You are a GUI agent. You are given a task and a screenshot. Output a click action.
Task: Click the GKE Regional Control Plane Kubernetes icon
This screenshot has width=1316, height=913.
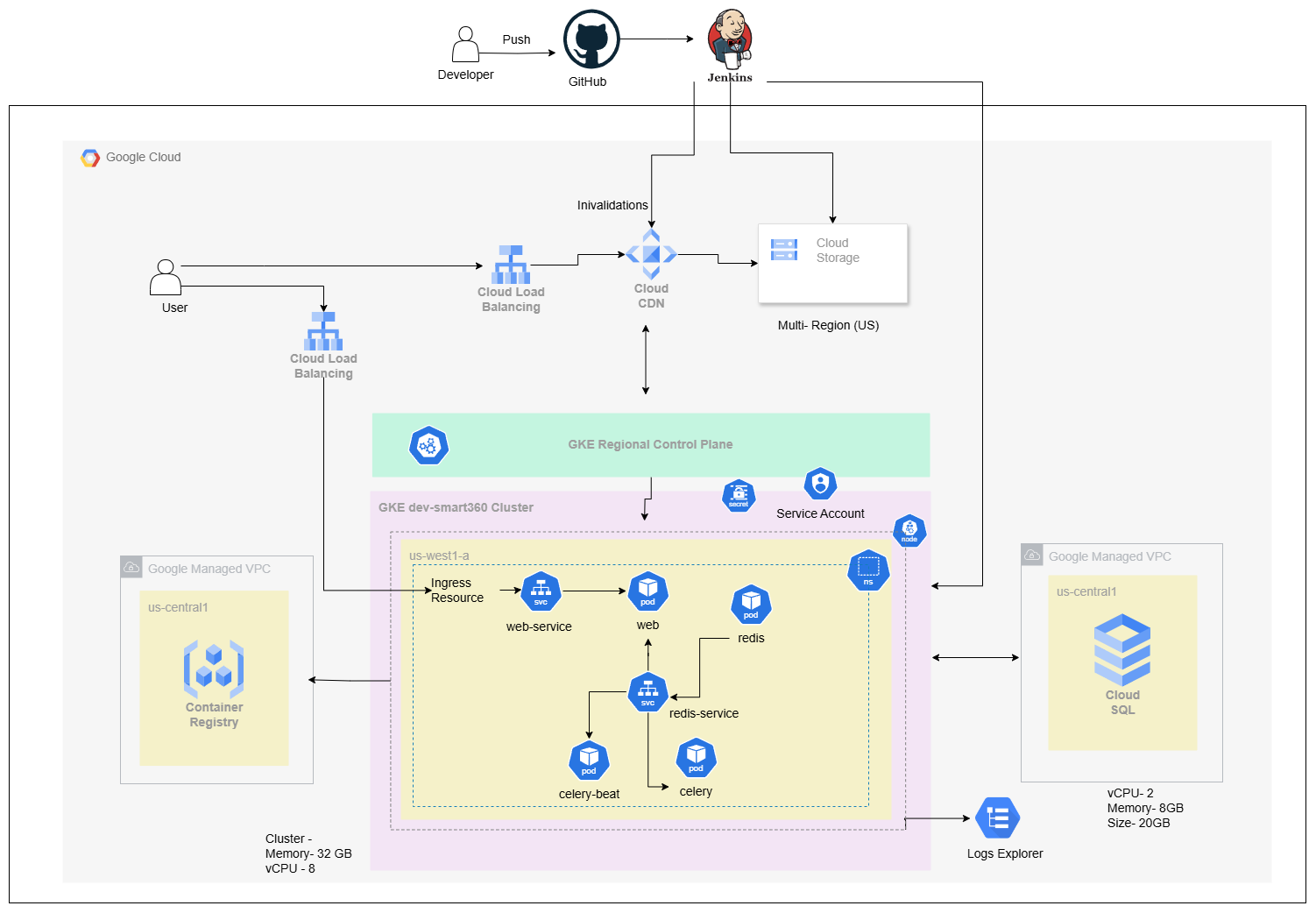click(x=428, y=445)
